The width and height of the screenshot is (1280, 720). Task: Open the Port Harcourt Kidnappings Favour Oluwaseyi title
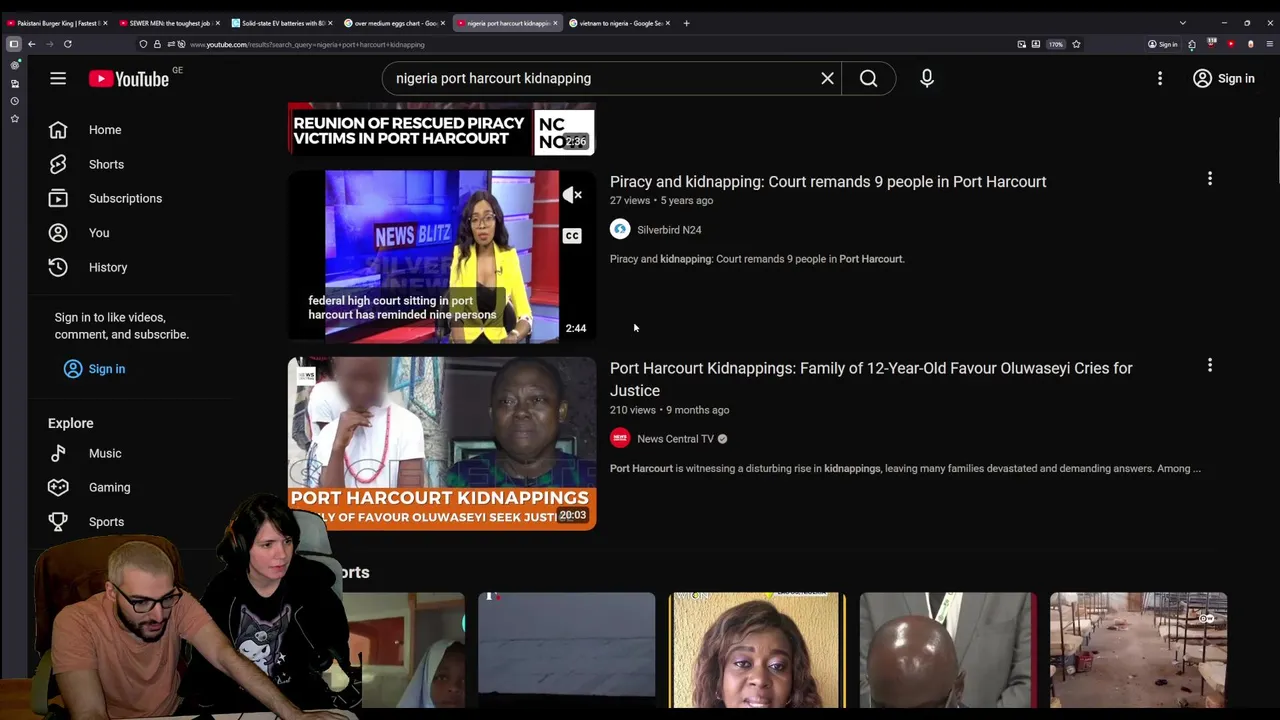point(871,379)
